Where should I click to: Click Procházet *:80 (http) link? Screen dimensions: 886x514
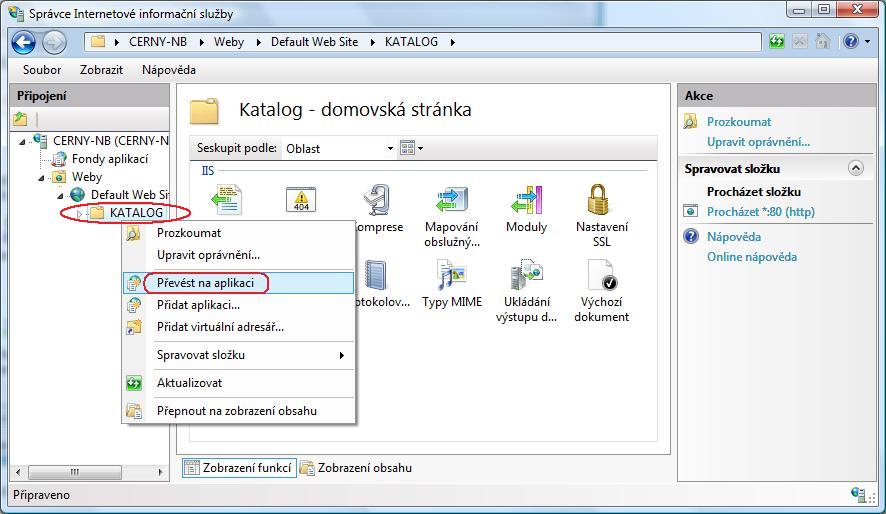pos(760,212)
